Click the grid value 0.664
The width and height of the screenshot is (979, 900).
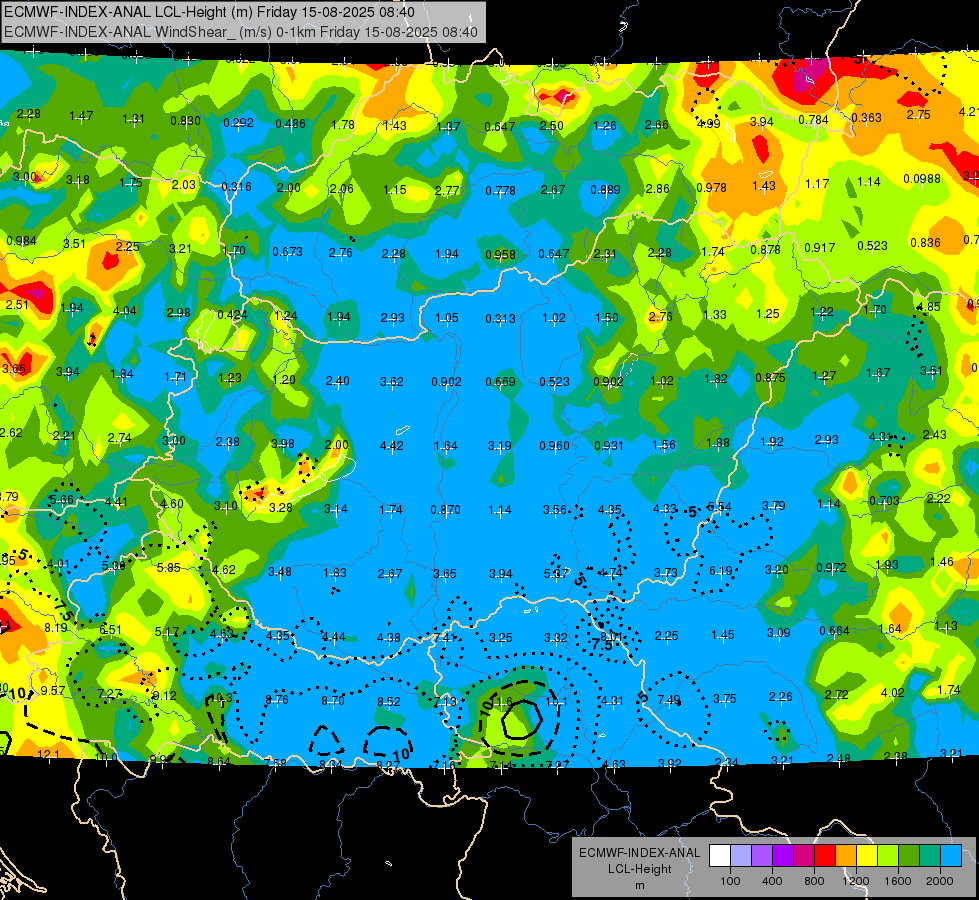point(834,630)
